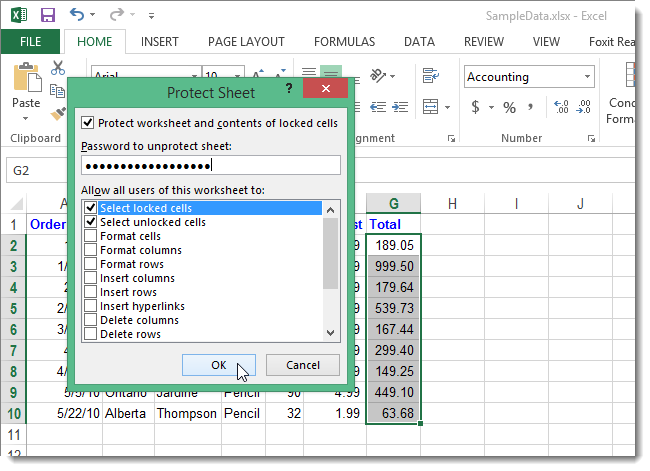Open the VIEW tab
The width and height of the screenshot is (650, 471).
[x=546, y=42]
